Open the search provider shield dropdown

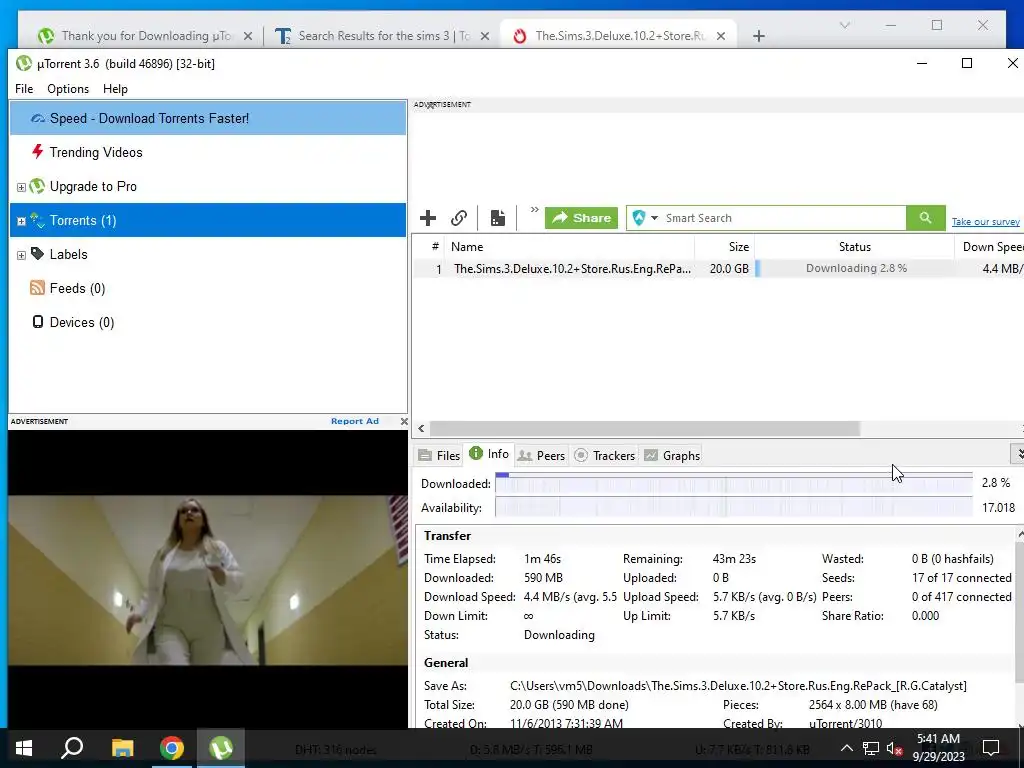pos(645,218)
